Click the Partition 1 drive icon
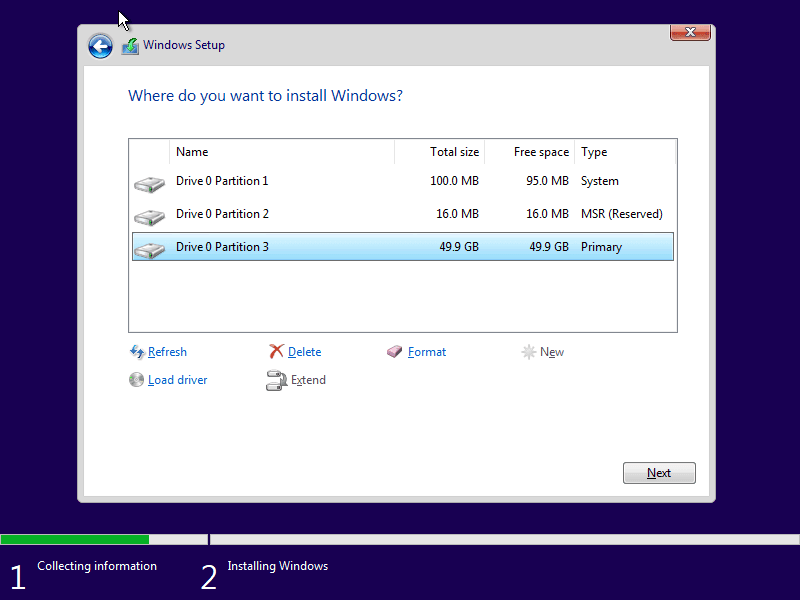The height and width of the screenshot is (600, 800). [x=149, y=184]
